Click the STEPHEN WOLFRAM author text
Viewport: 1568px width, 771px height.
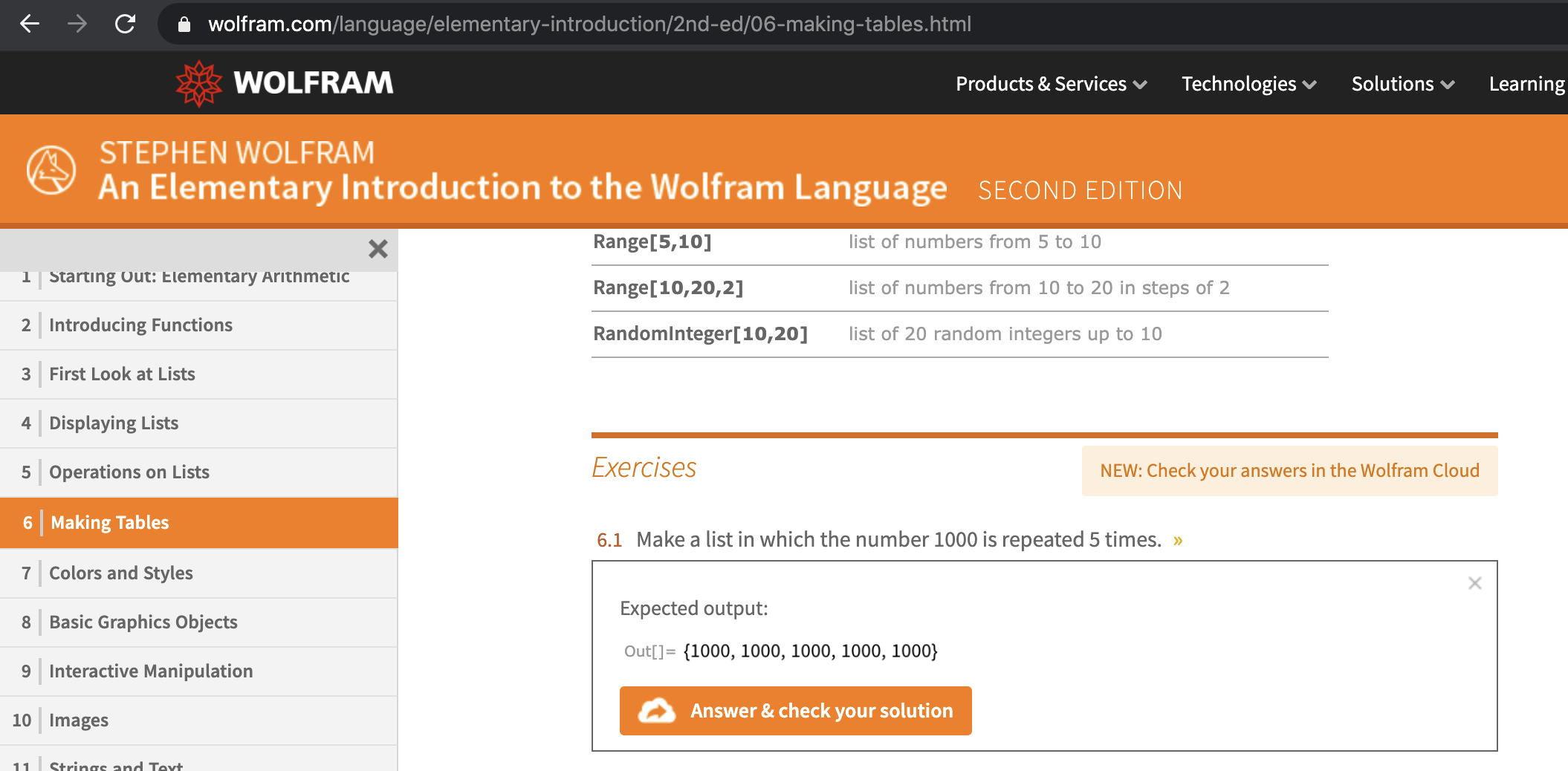point(237,153)
